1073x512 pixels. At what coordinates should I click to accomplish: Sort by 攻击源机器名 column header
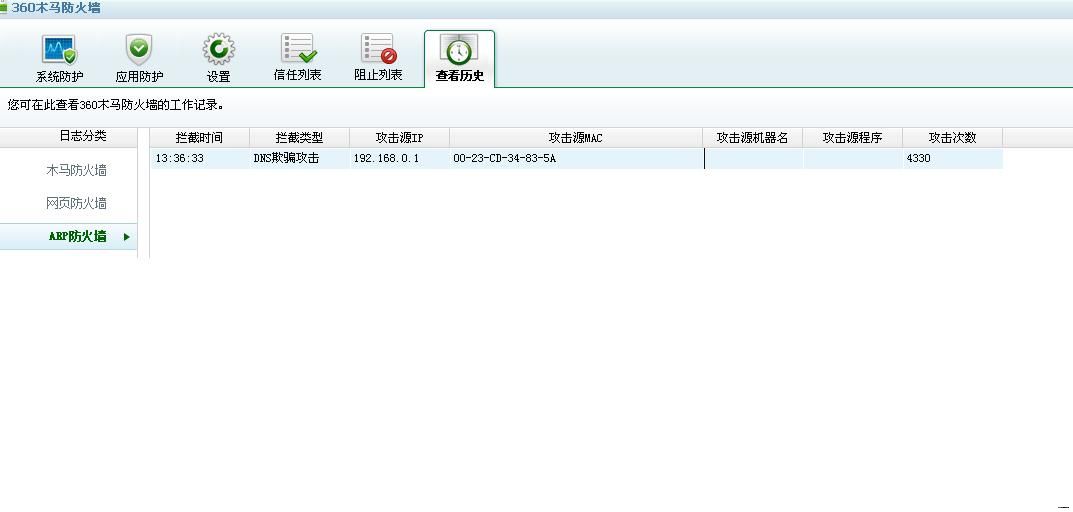(752, 138)
